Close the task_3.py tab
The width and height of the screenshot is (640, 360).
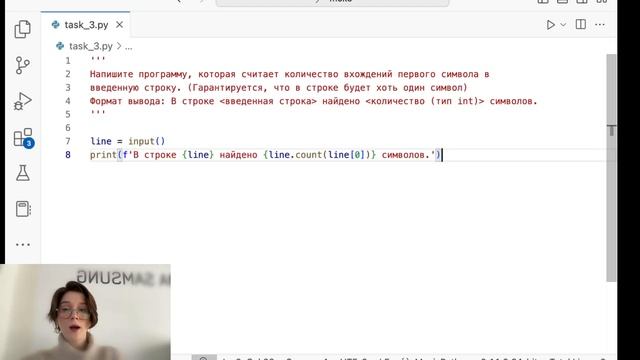coord(119,25)
